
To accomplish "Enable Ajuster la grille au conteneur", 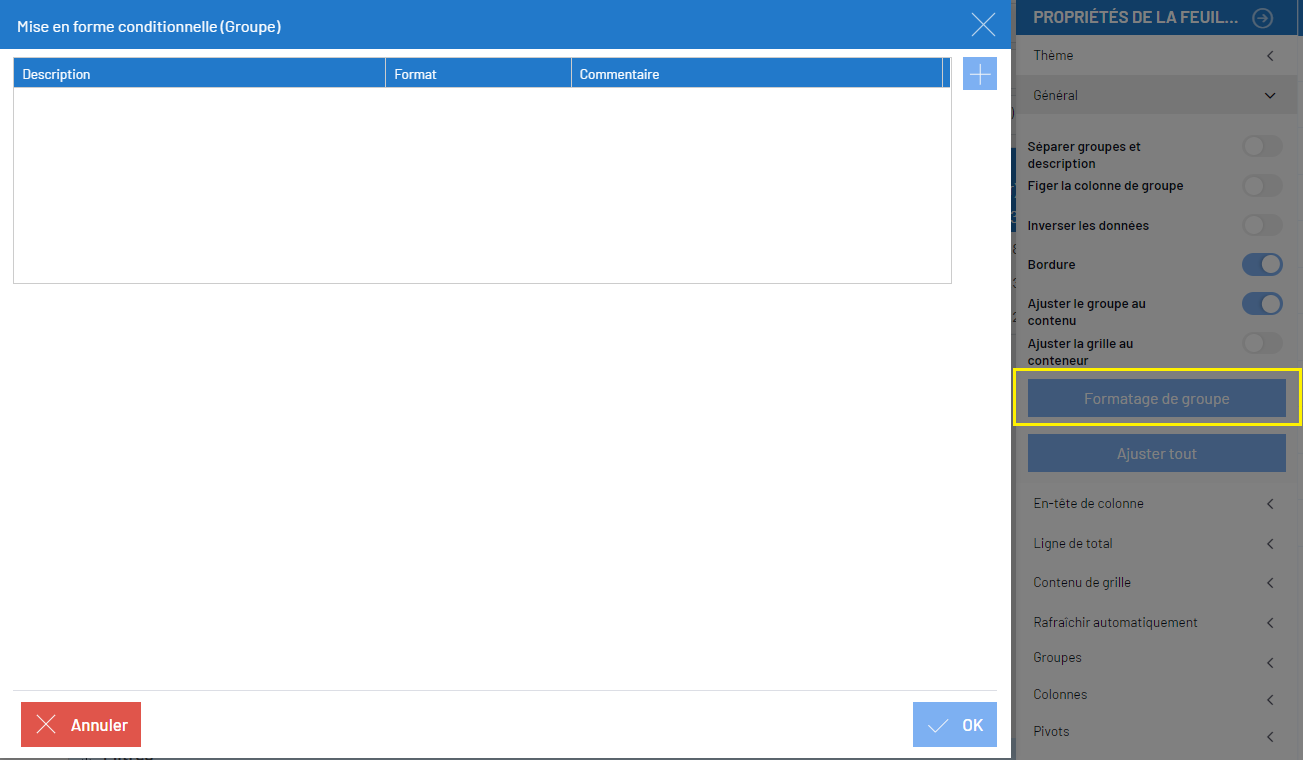I will click(x=1261, y=344).
